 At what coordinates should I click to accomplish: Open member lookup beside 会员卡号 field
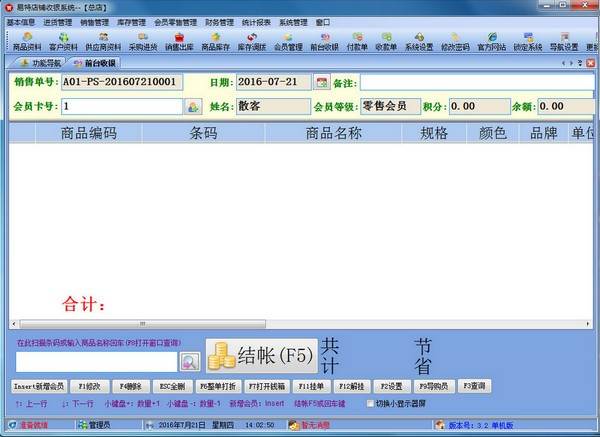tap(193, 105)
